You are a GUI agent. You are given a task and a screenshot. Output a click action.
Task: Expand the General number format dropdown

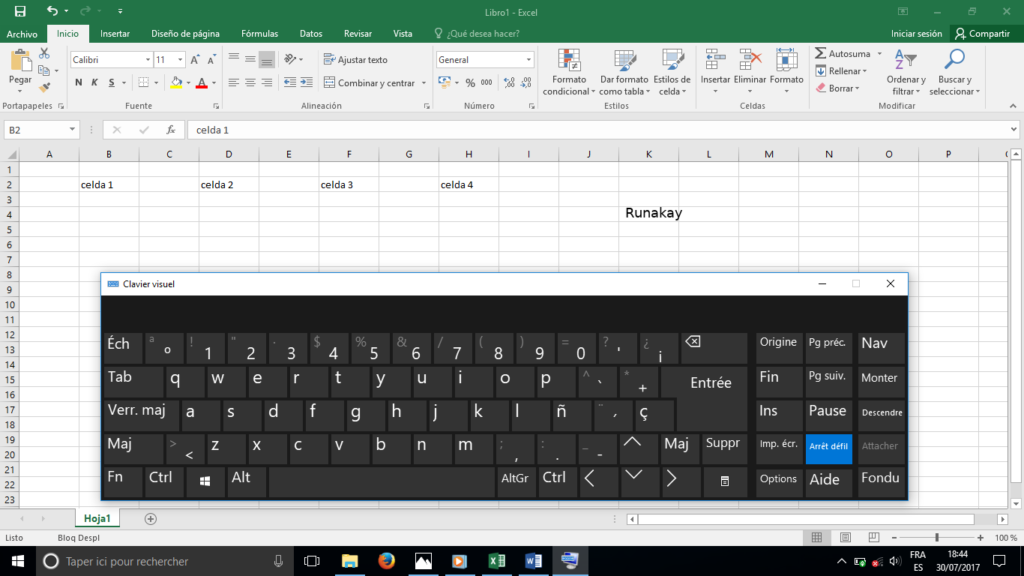pos(529,60)
